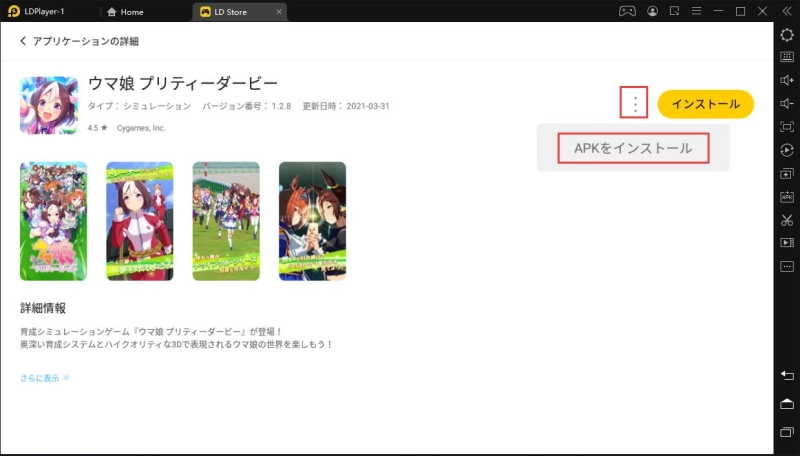The height and width of the screenshot is (456, 800).
Task: Click the ウマ娘 app icon image
Action: pyautogui.click(x=49, y=105)
